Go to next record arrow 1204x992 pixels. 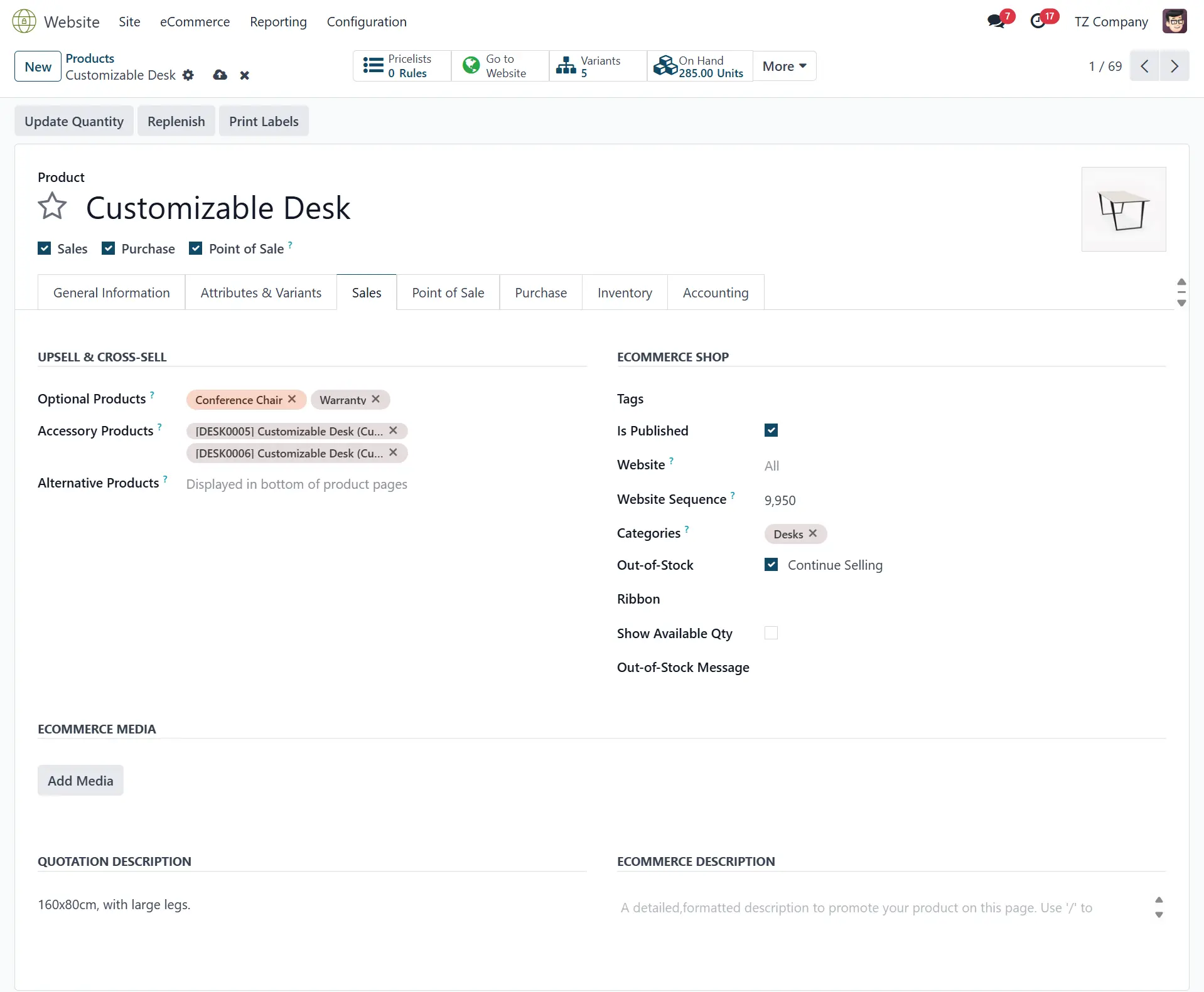(x=1174, y=66)
